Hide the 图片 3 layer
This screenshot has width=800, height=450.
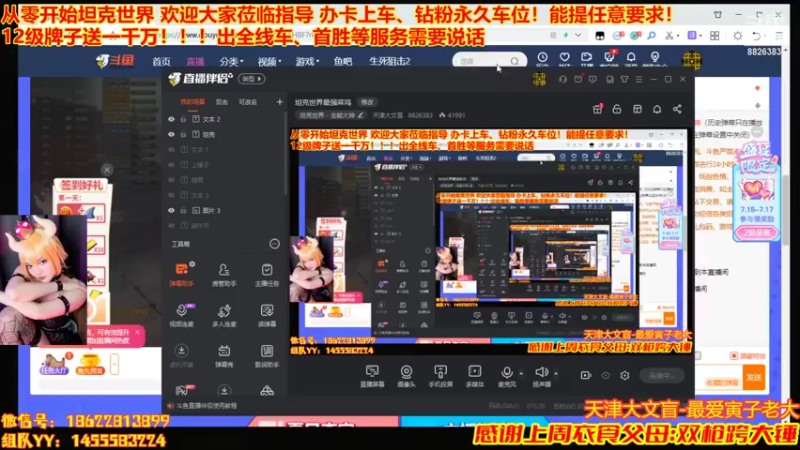171,210
